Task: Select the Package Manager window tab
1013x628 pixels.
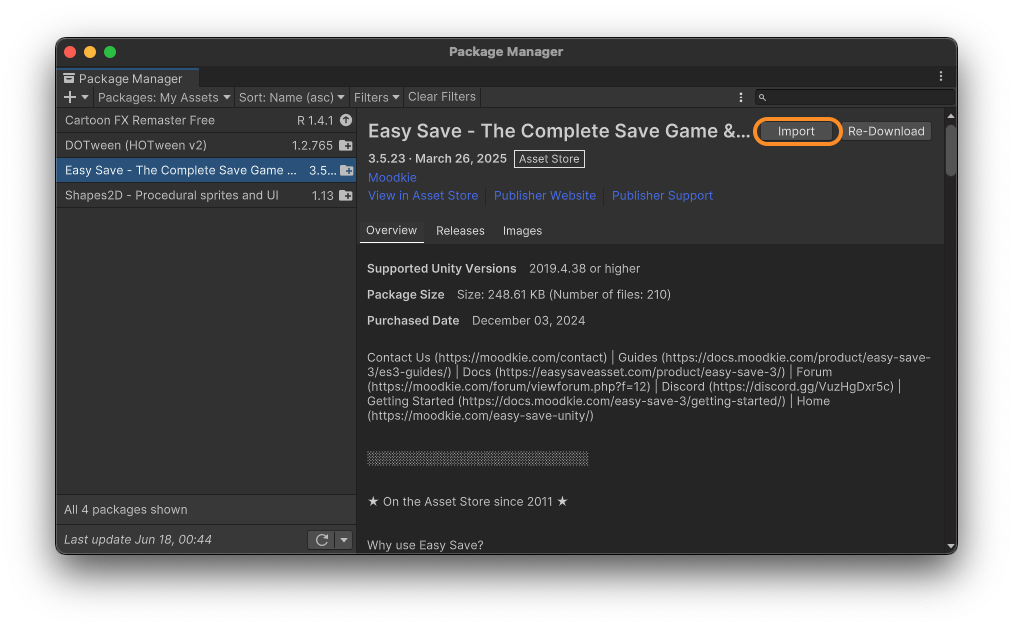Action: pos(128,78)
